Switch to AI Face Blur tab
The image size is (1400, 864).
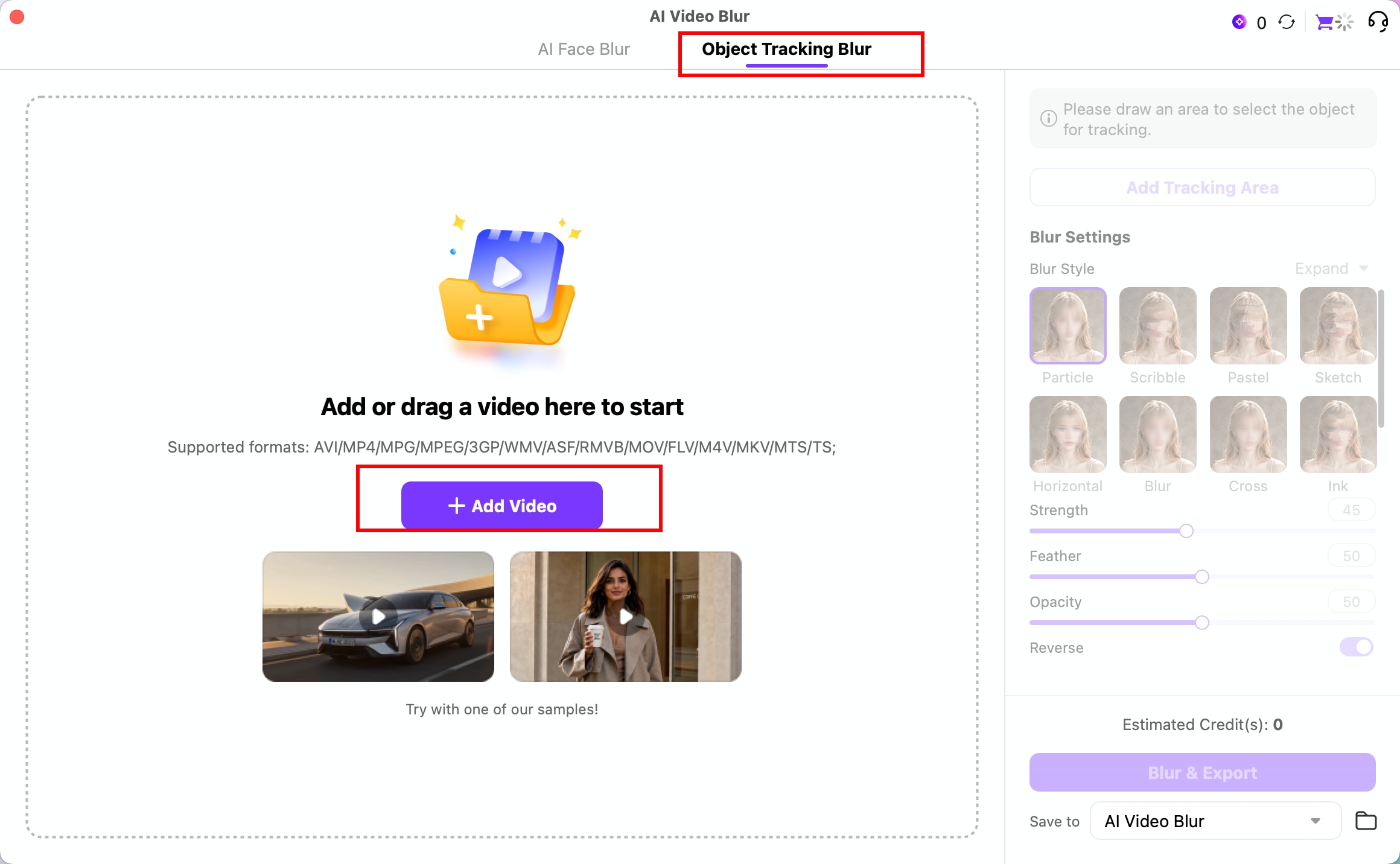click(584, 49)
